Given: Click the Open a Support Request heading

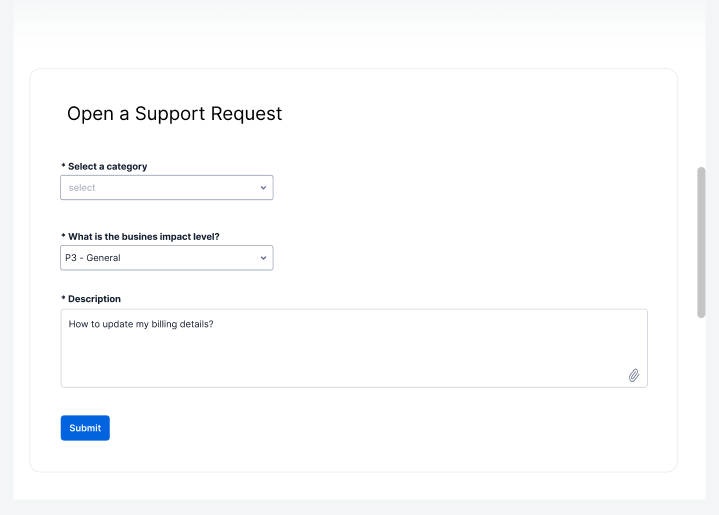Looking at the screenshot, I should 175,113.
